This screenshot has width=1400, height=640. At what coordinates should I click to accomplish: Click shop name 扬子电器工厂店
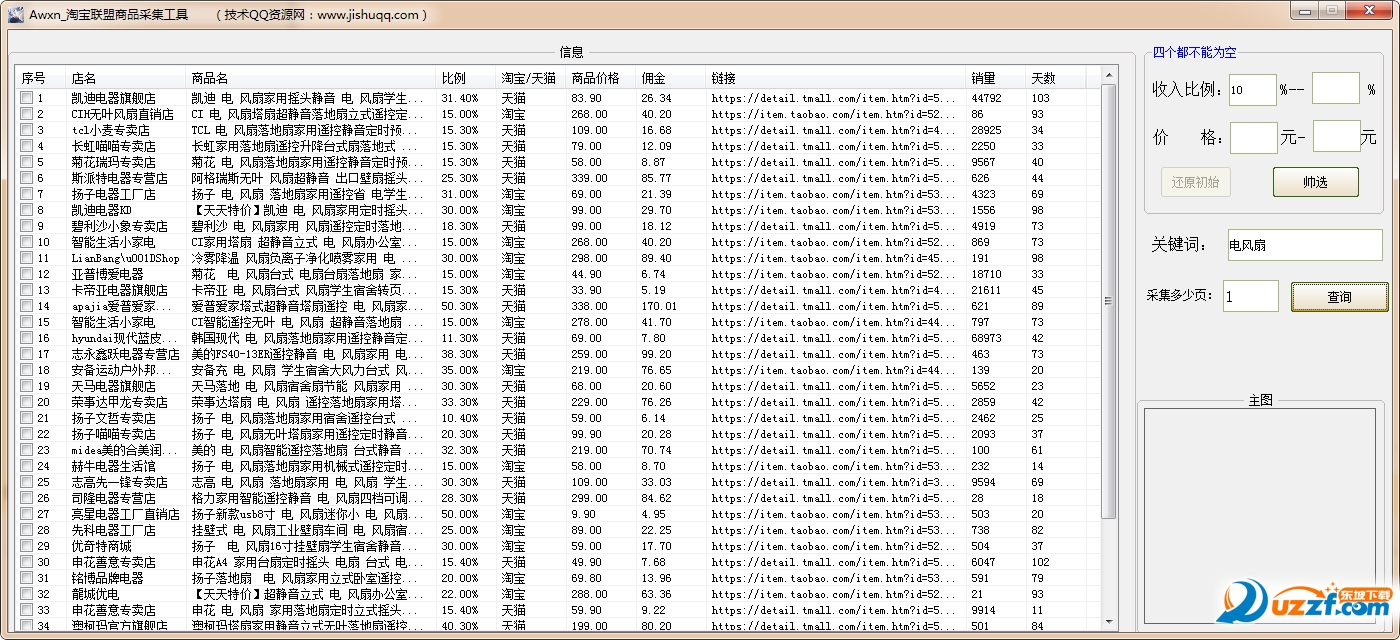[x=113, y=194]
